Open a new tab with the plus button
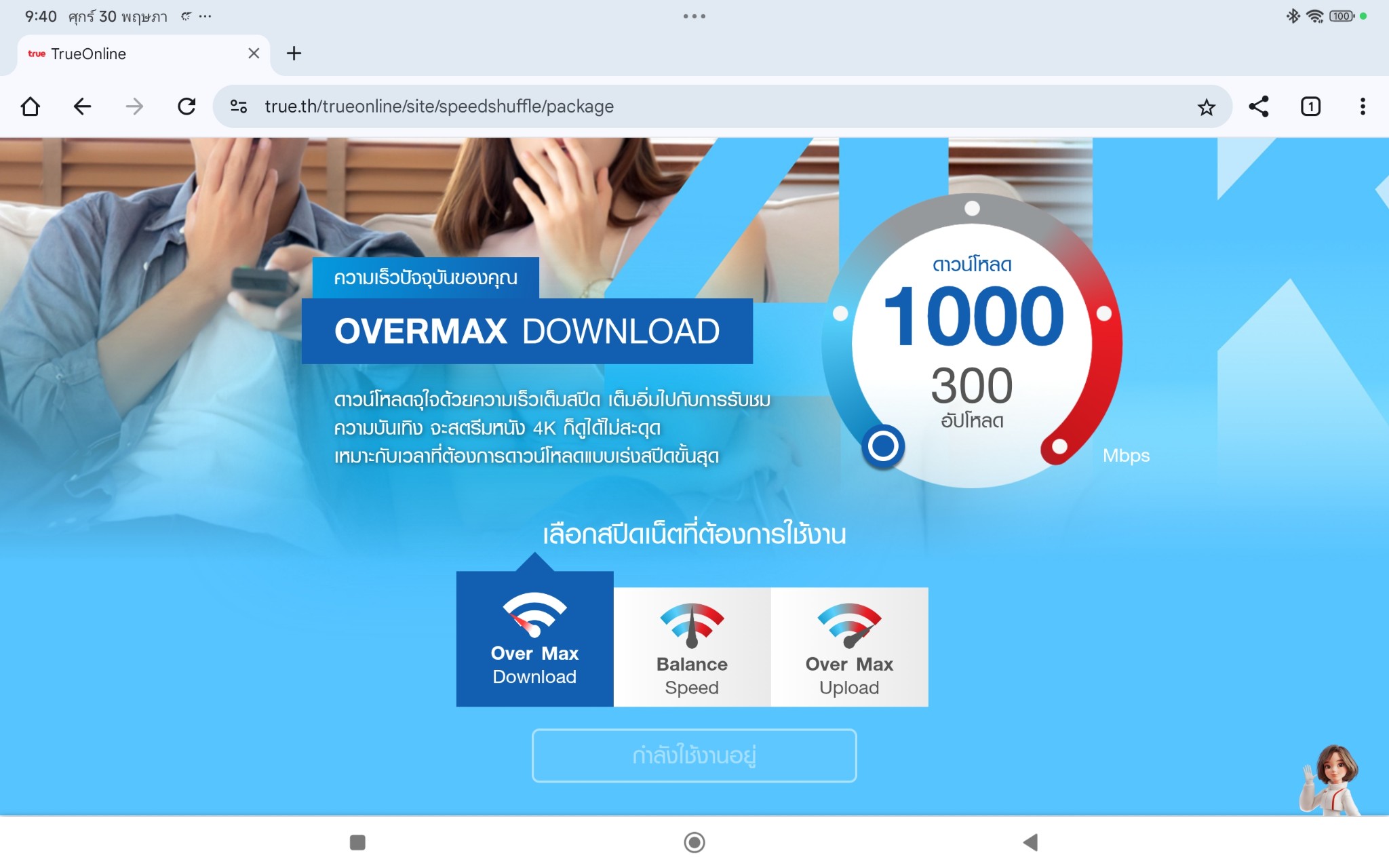The width and height of the screenshot is (1389, 868). tap(294, 53)
